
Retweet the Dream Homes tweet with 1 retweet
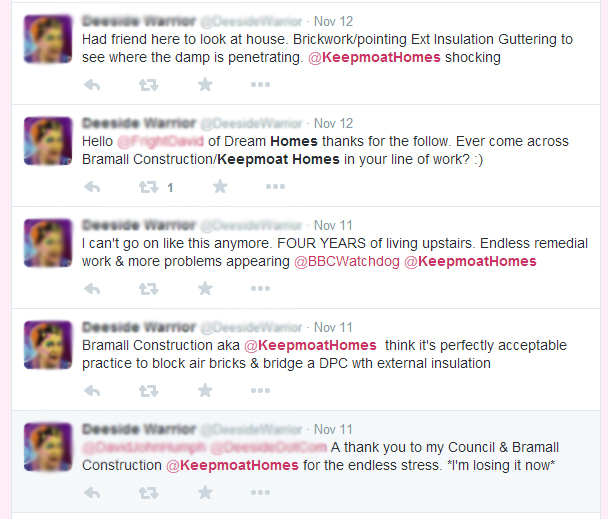pyautogui.click(x=149, y=187)
